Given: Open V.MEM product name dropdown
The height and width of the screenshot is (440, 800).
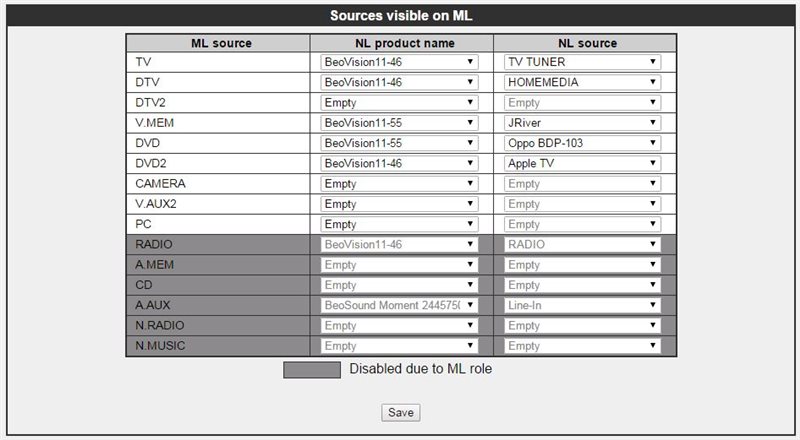Looking at the screenshot, I should [400, 123].
